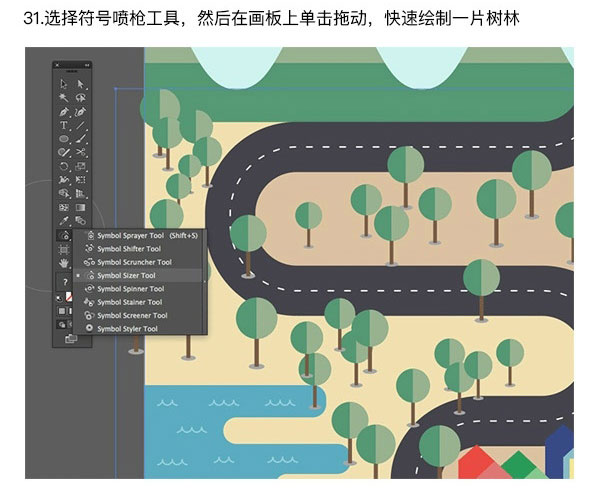The image size is (600, 488).
Task: Collapse Tools panel with double arrows
Action: click(x=87, y=65)
